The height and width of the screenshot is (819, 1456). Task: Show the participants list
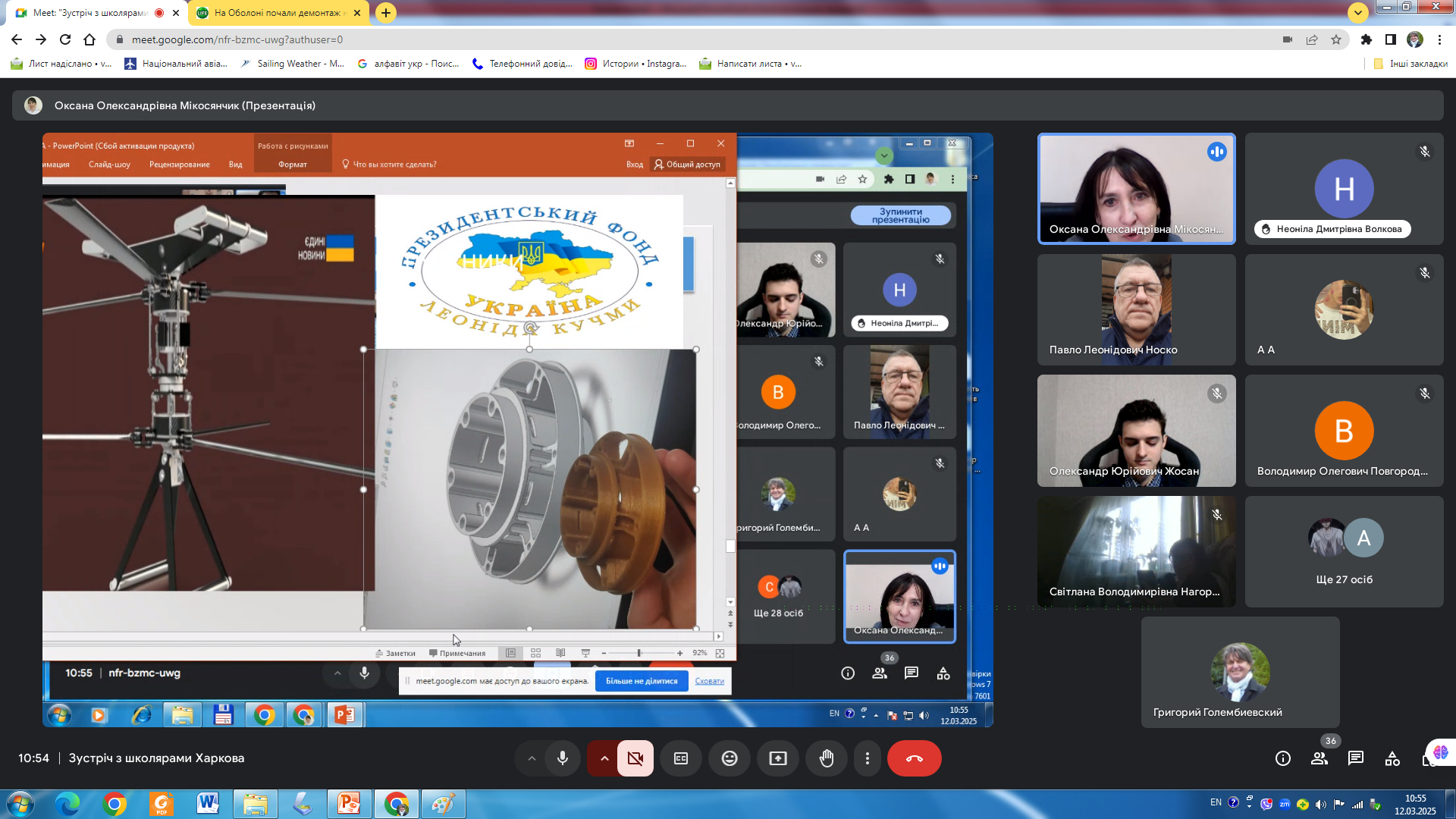pos(1319,758)
